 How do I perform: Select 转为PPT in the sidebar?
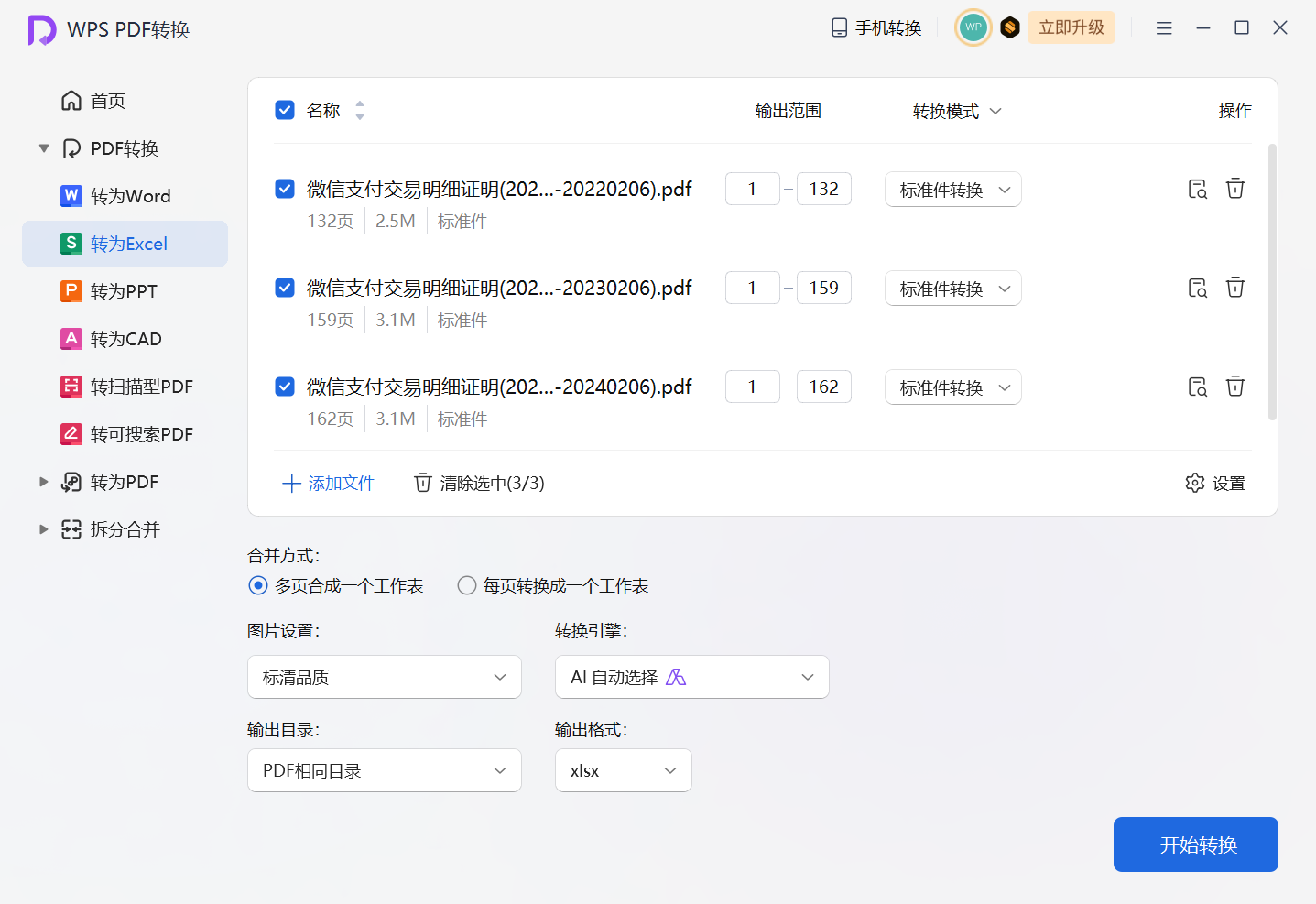[x=124, y=291]
